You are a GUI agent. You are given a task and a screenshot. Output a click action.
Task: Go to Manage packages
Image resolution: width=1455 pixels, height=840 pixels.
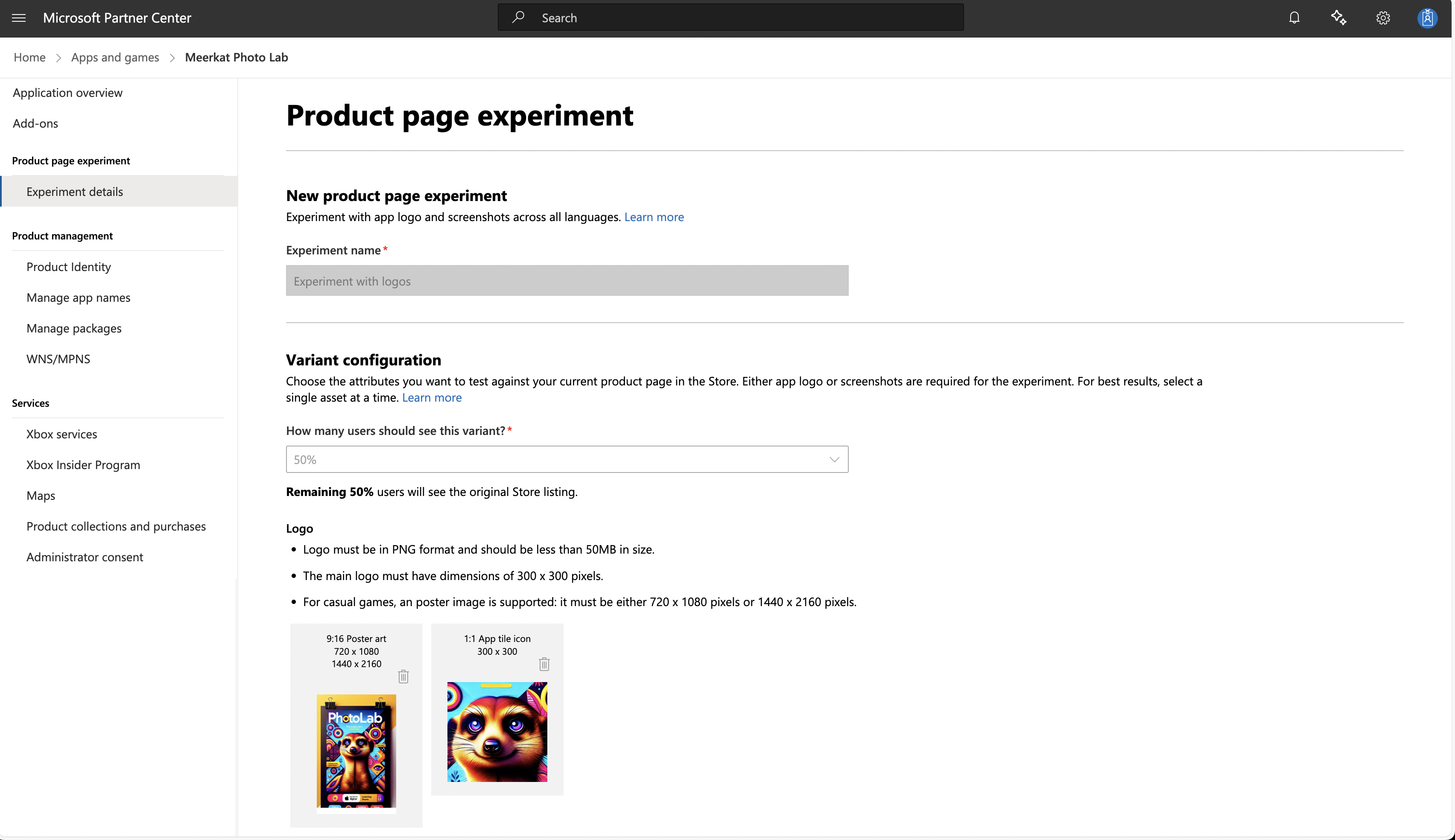point(74,328)
